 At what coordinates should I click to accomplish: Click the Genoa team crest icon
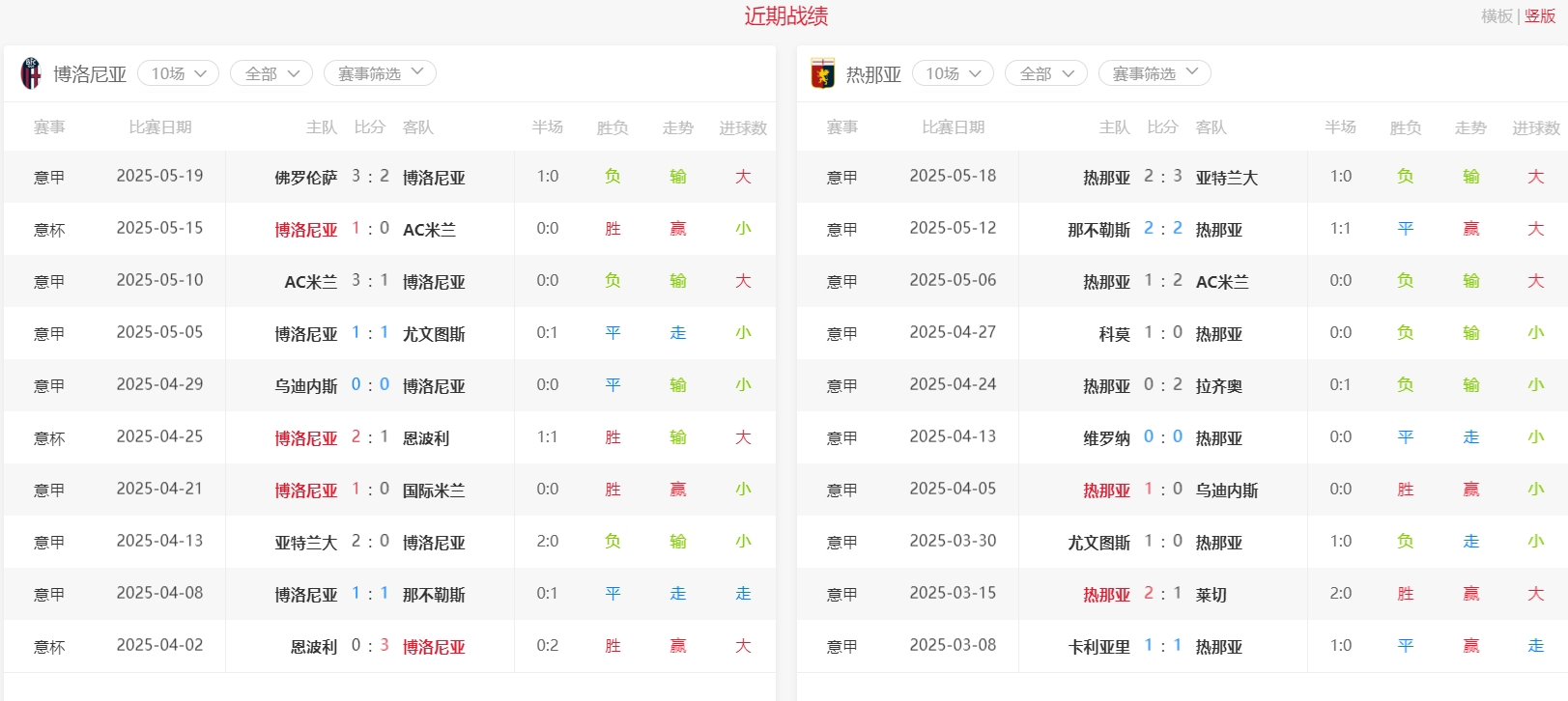click(822, 73)
